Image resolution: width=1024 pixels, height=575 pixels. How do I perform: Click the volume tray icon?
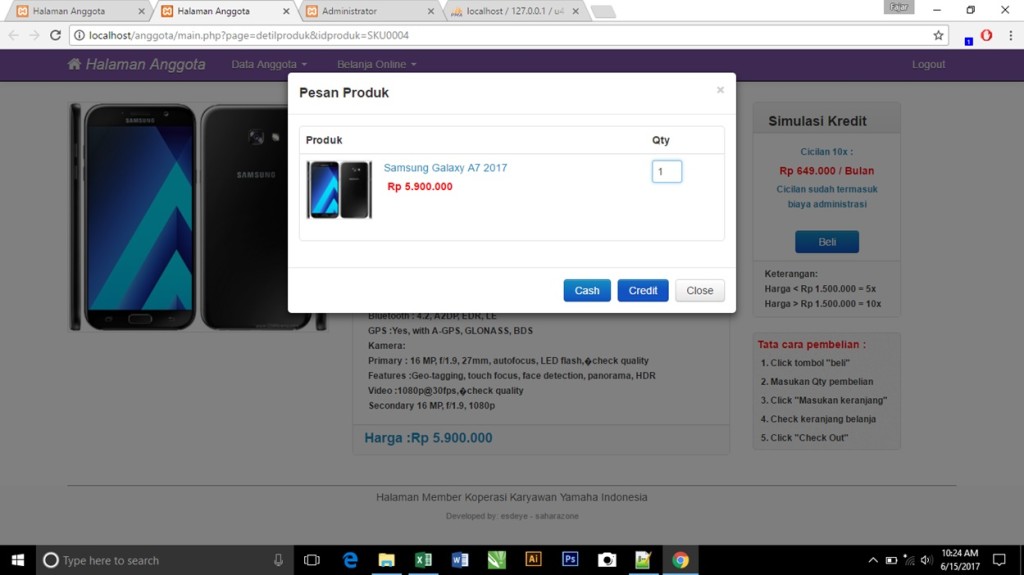click(x=926, y=560)
